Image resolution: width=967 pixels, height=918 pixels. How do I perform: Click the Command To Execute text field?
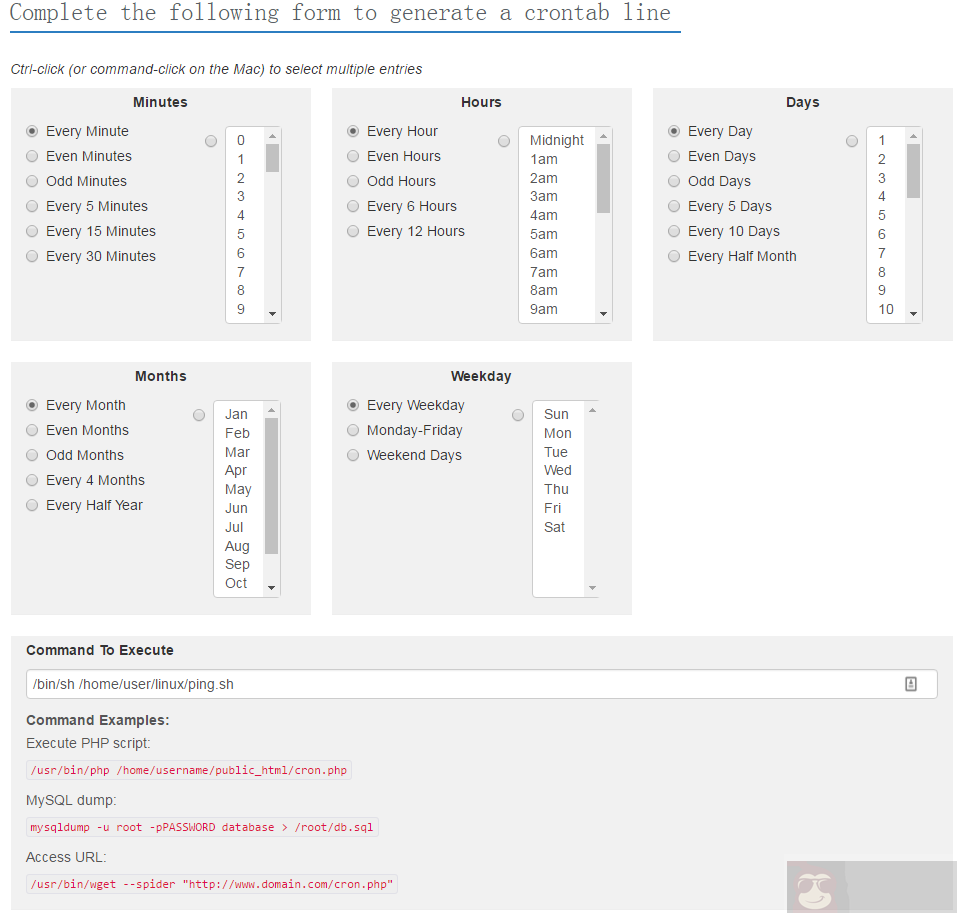pos(460,684)
